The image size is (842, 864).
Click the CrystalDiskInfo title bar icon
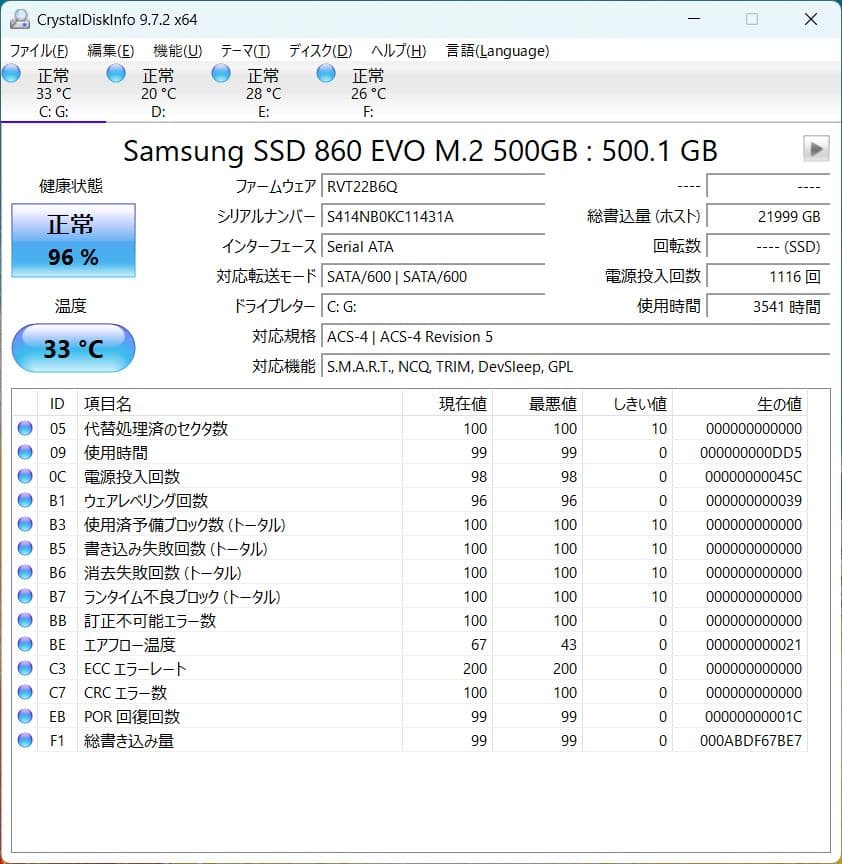click(22, 18)
